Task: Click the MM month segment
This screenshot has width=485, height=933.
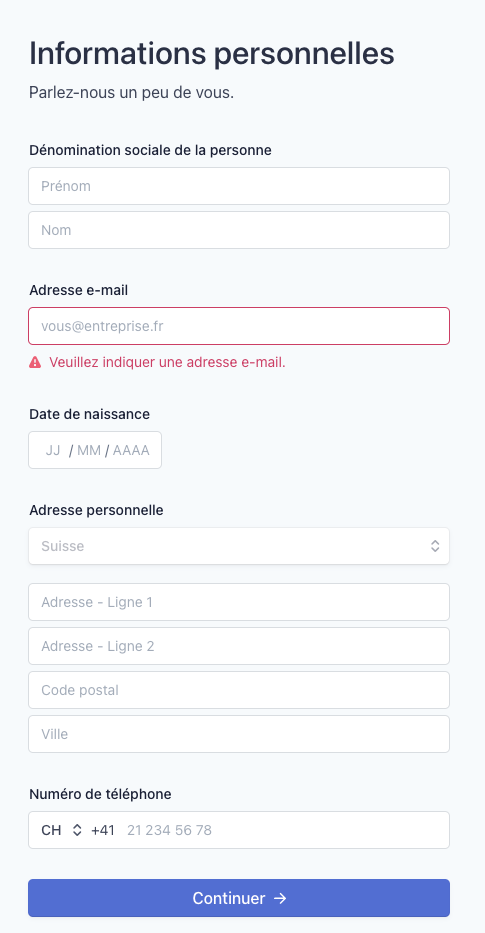Action: coord(89,450)
